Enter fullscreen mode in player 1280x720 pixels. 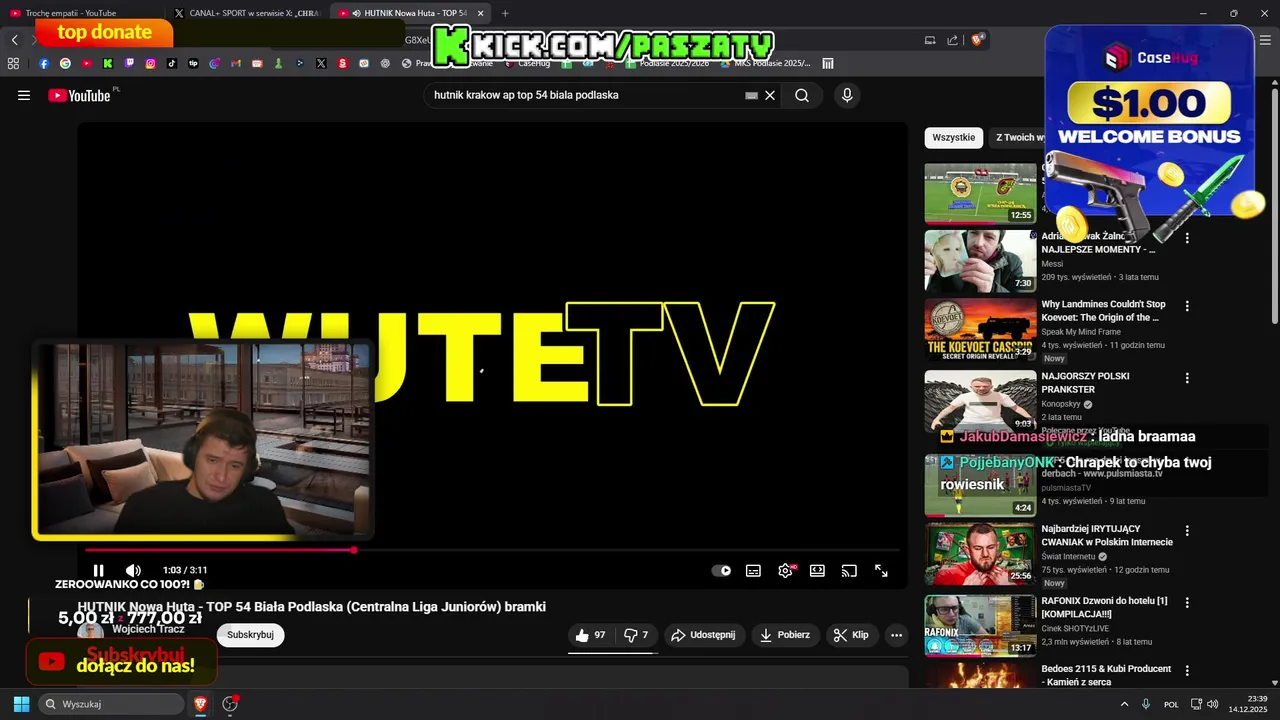pos(881,570)
